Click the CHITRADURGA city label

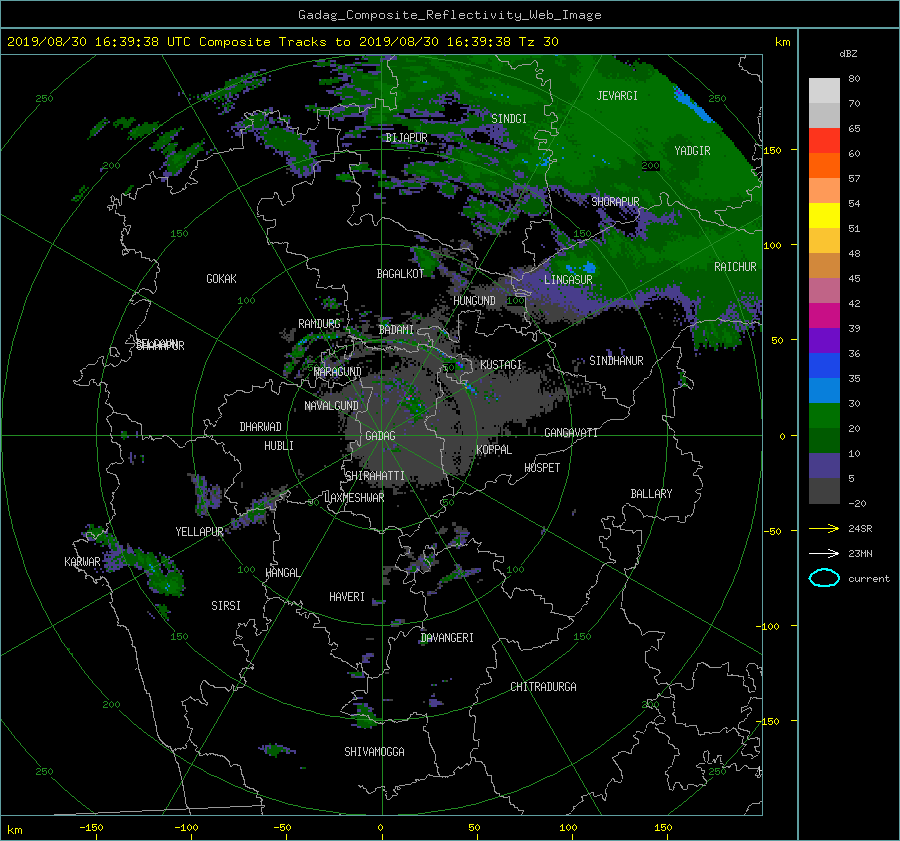(543, 687)
